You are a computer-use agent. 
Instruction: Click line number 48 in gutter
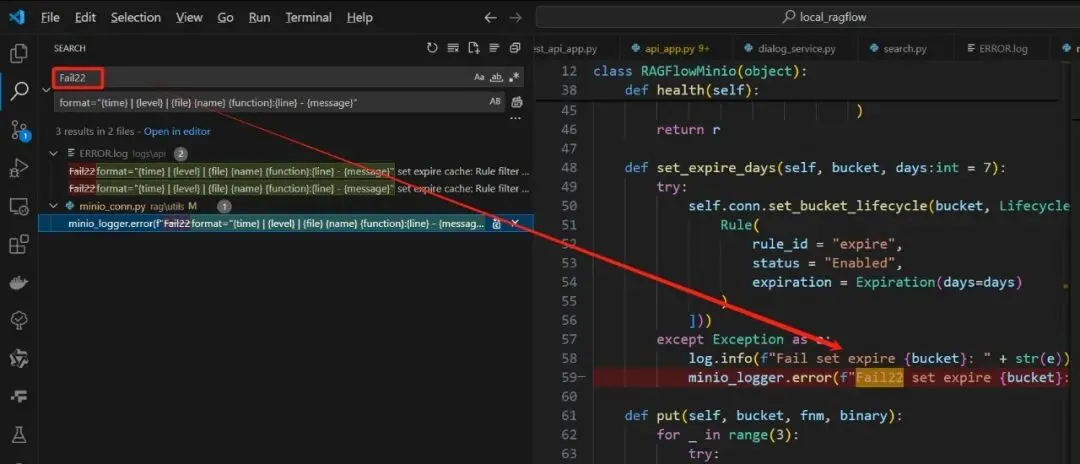[x=569, y=167]
